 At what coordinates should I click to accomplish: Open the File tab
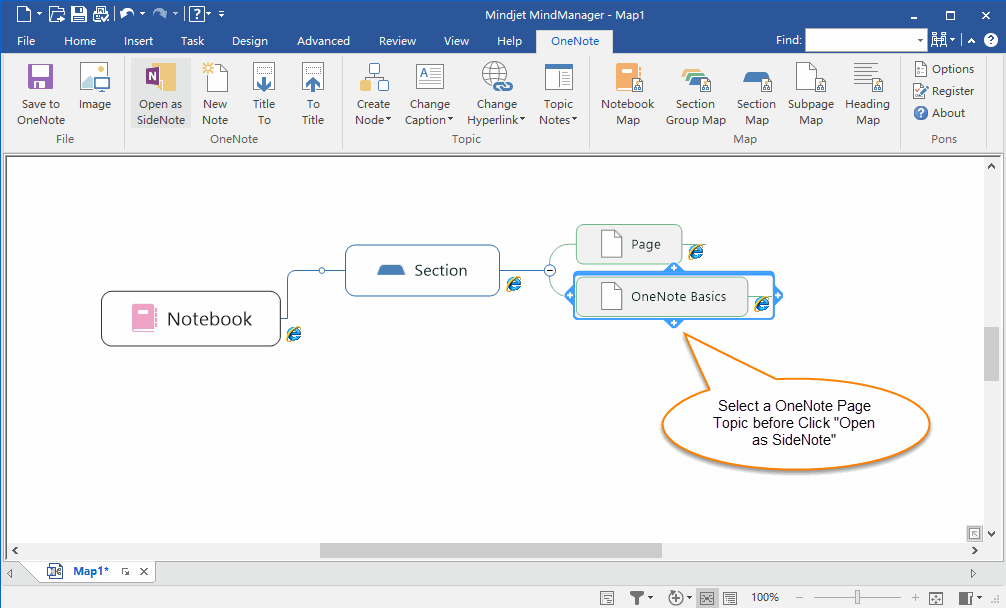pyautogui.click(x=26, y=41)
